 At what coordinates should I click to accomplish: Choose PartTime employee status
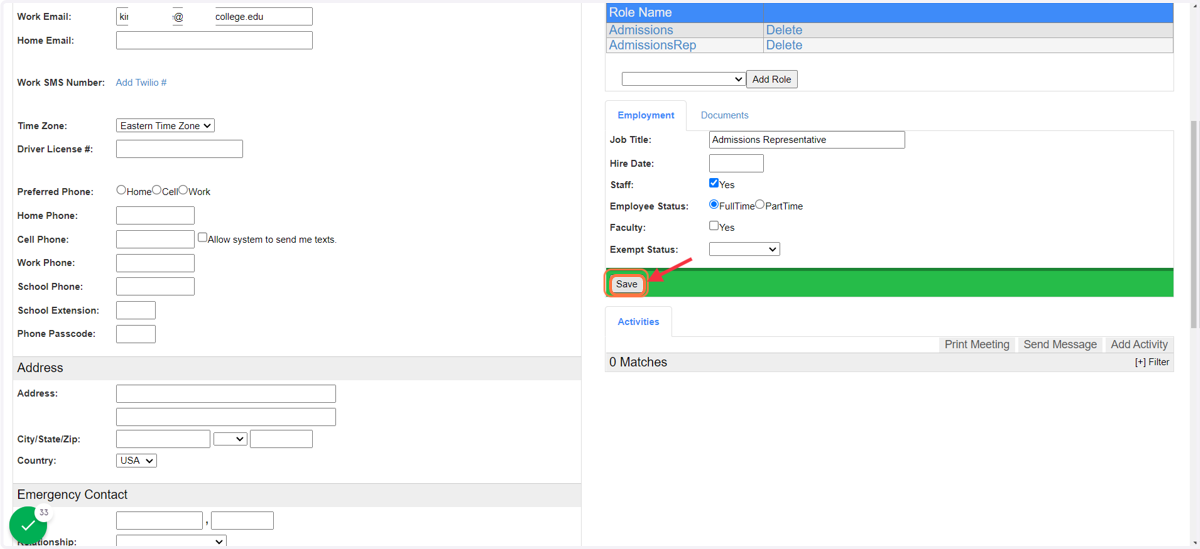tap(760, 204)
